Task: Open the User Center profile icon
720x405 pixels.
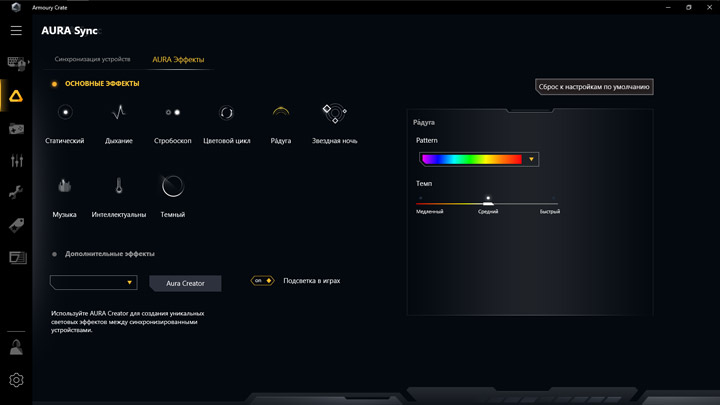Action: [x=16, y=347]
